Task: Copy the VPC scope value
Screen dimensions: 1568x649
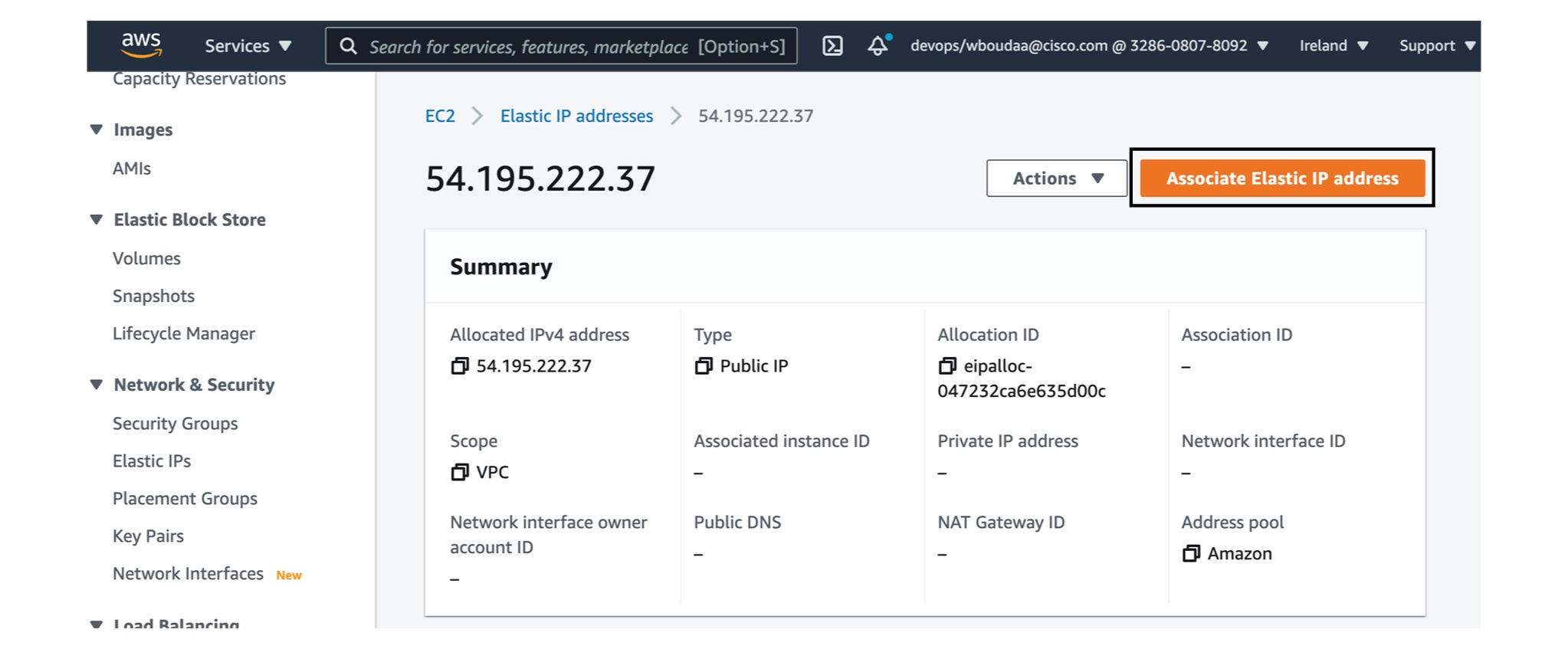Action: [459, 473]
